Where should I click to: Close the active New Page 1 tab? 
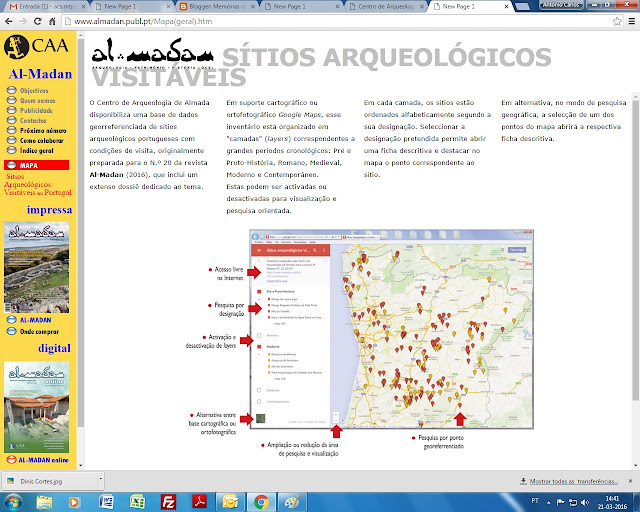pos(506,7)
